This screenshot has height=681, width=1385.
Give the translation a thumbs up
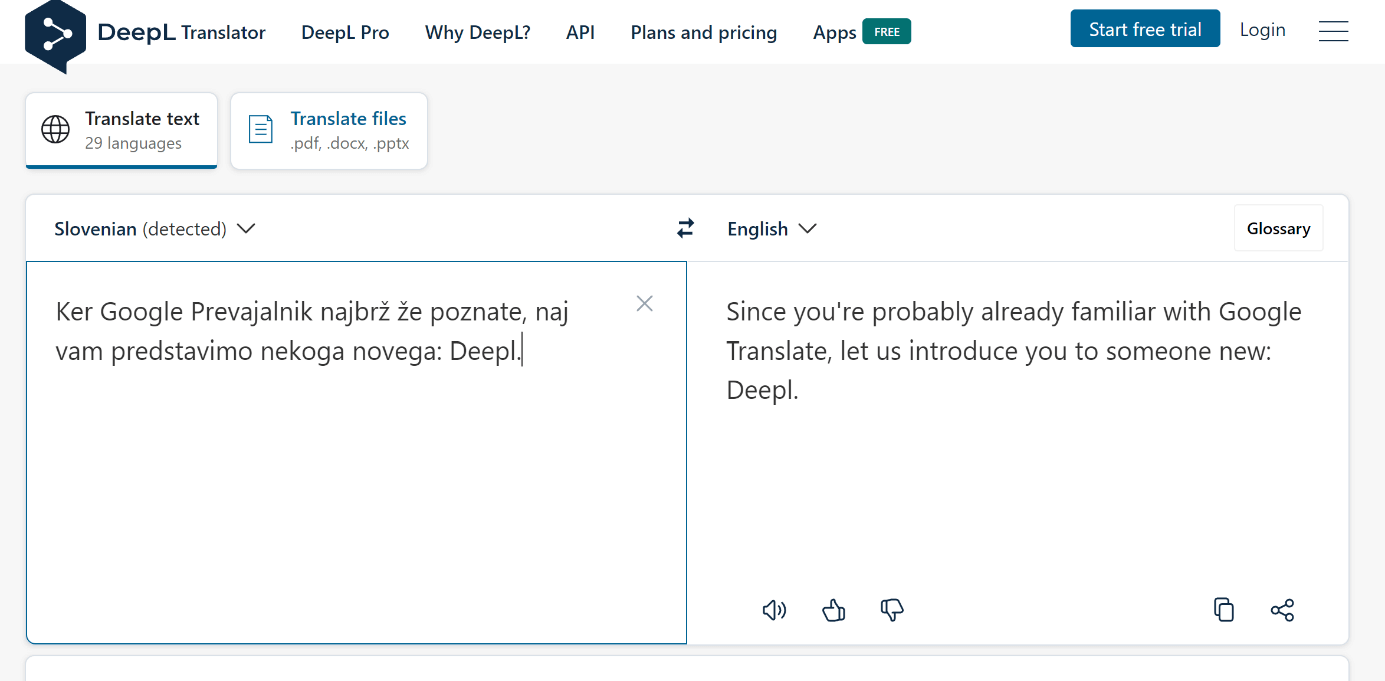[x=834, y=610]
